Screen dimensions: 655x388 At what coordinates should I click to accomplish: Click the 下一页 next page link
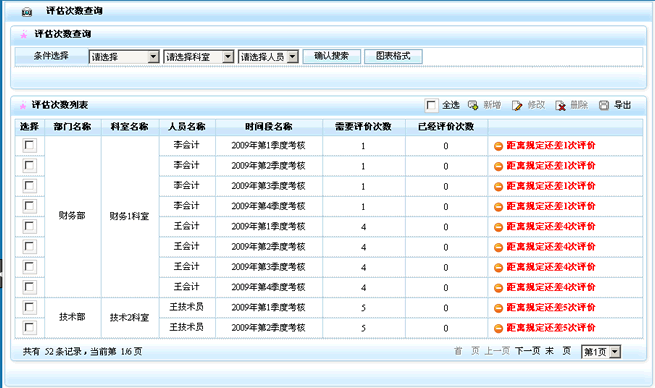point(527,351)
